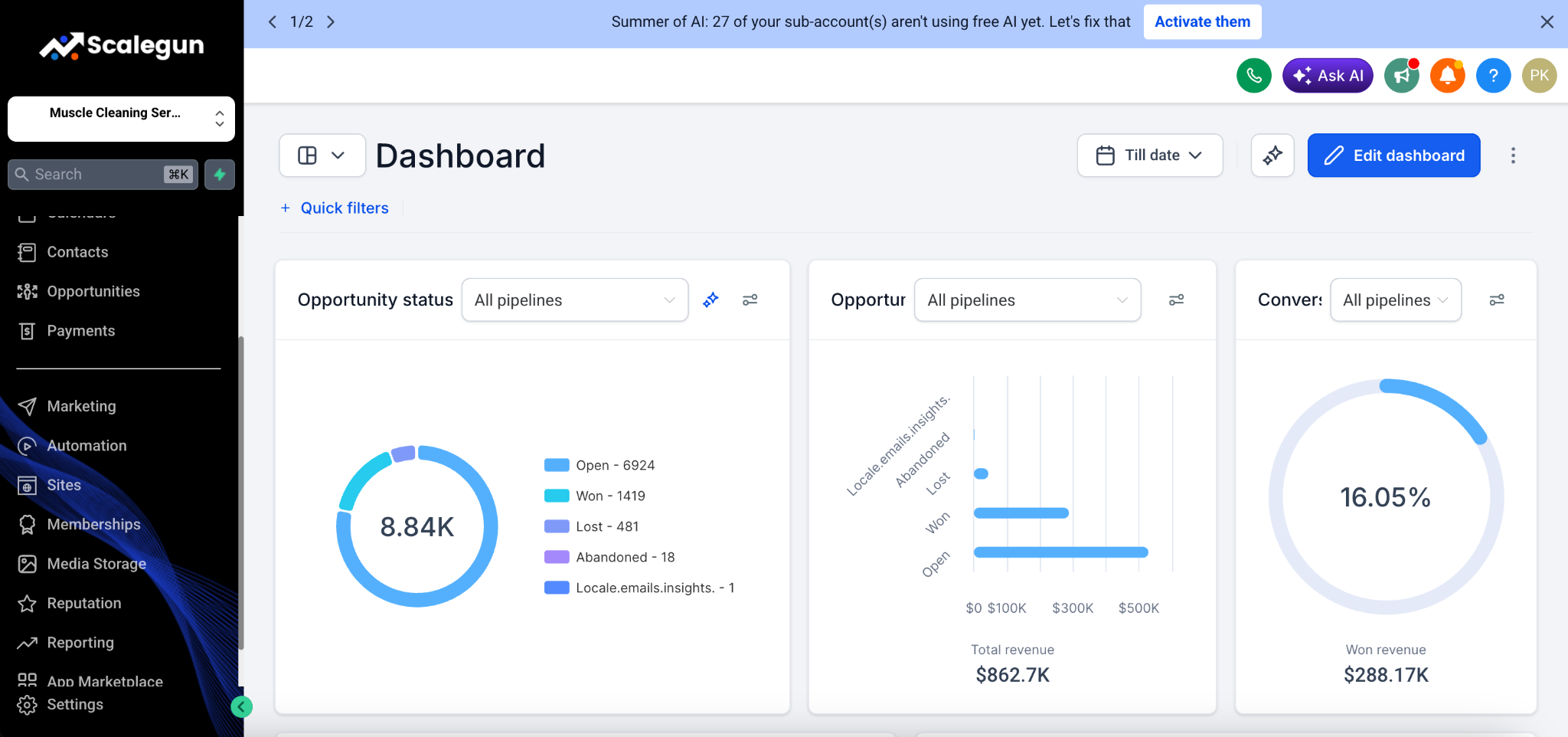This screenshot has height=737, width=1568.
Task: Click the Activate them button
Action: (x=1202, y=21)
